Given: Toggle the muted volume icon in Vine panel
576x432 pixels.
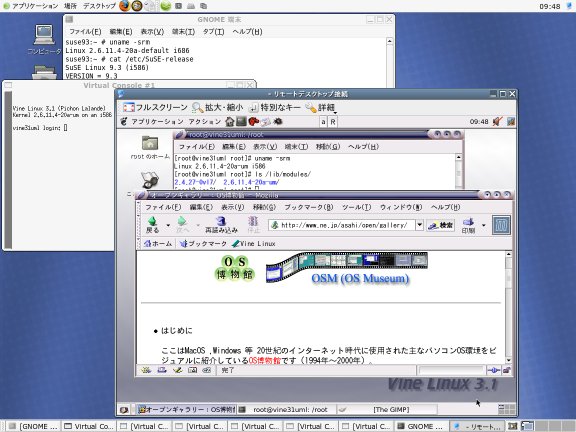Looking at the screenshot, I should click(x=497, y=121).
